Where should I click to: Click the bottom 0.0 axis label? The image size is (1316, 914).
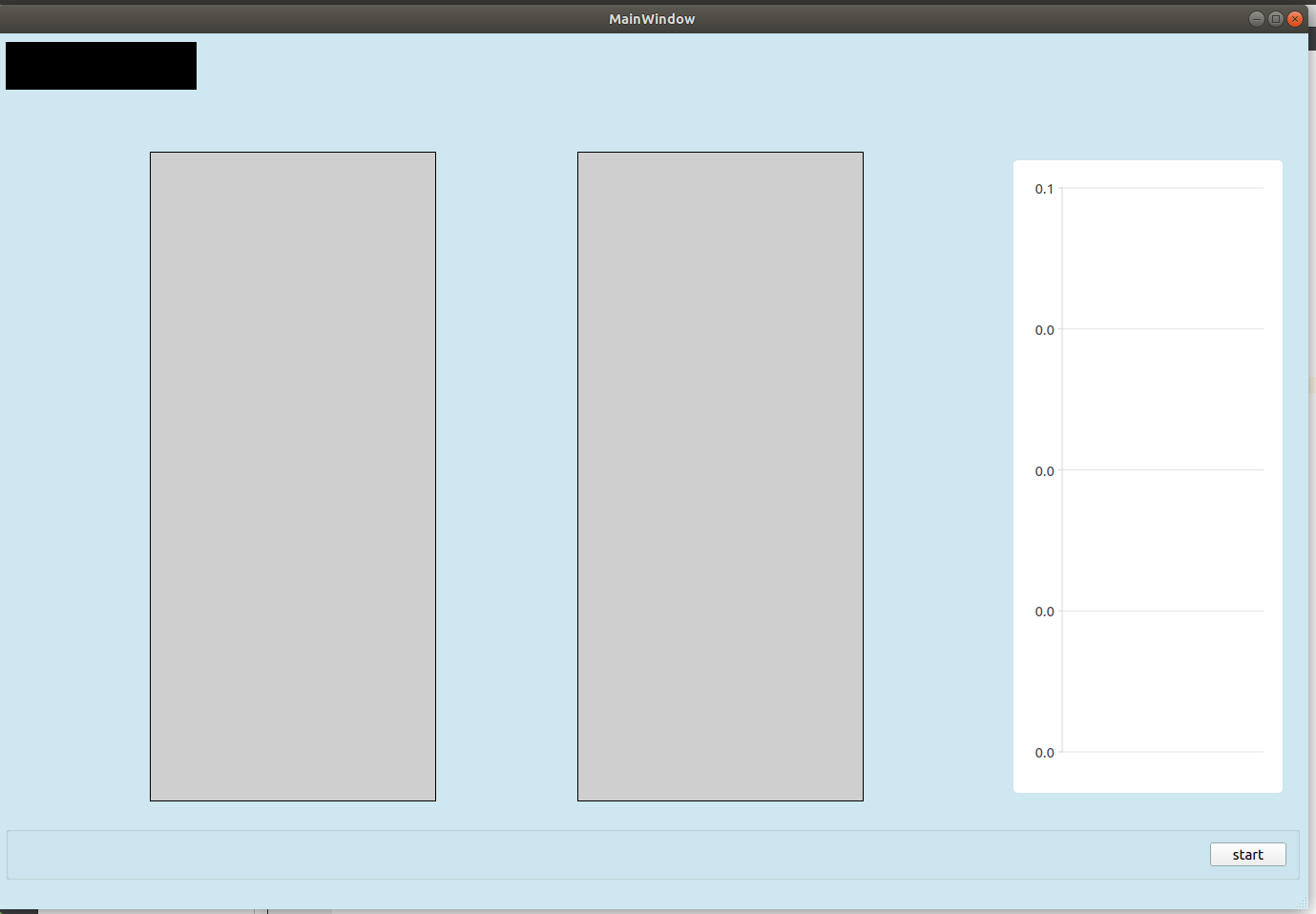click(1047, 752)
